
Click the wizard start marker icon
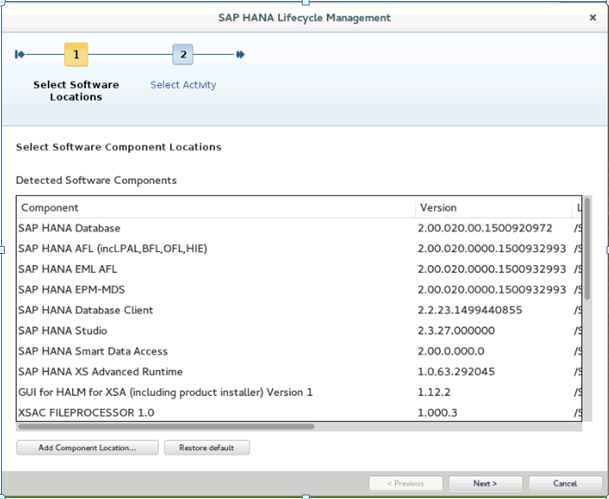(19, 55)
